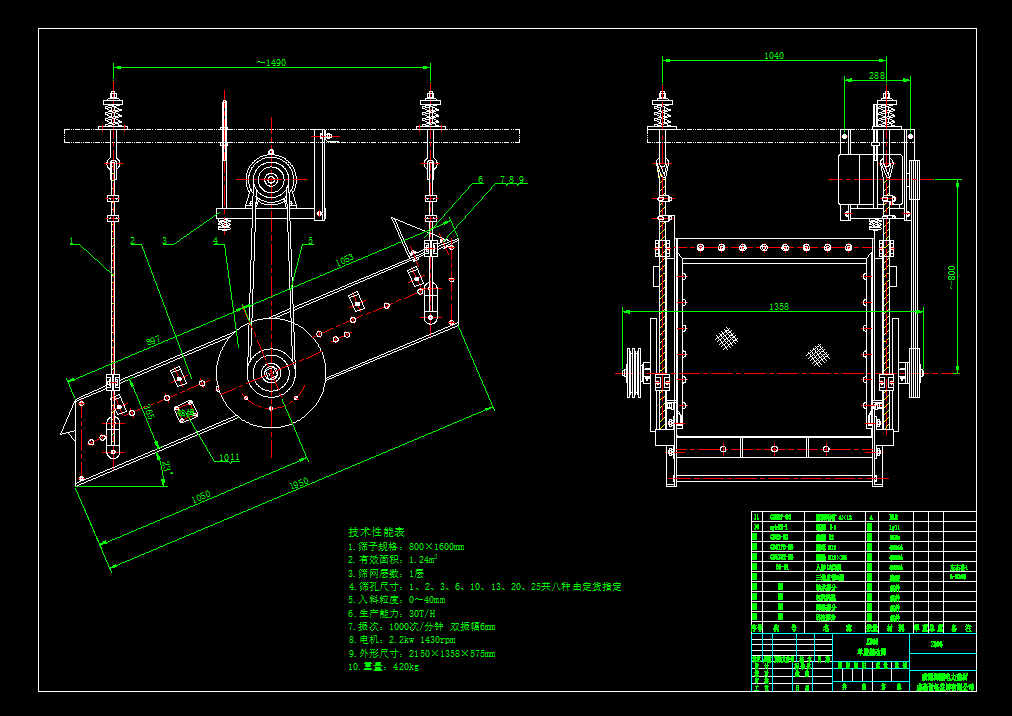The image size is (1012, 716).
Task: Select the 1053 aligned dimension text
Action: coord(343,260)
